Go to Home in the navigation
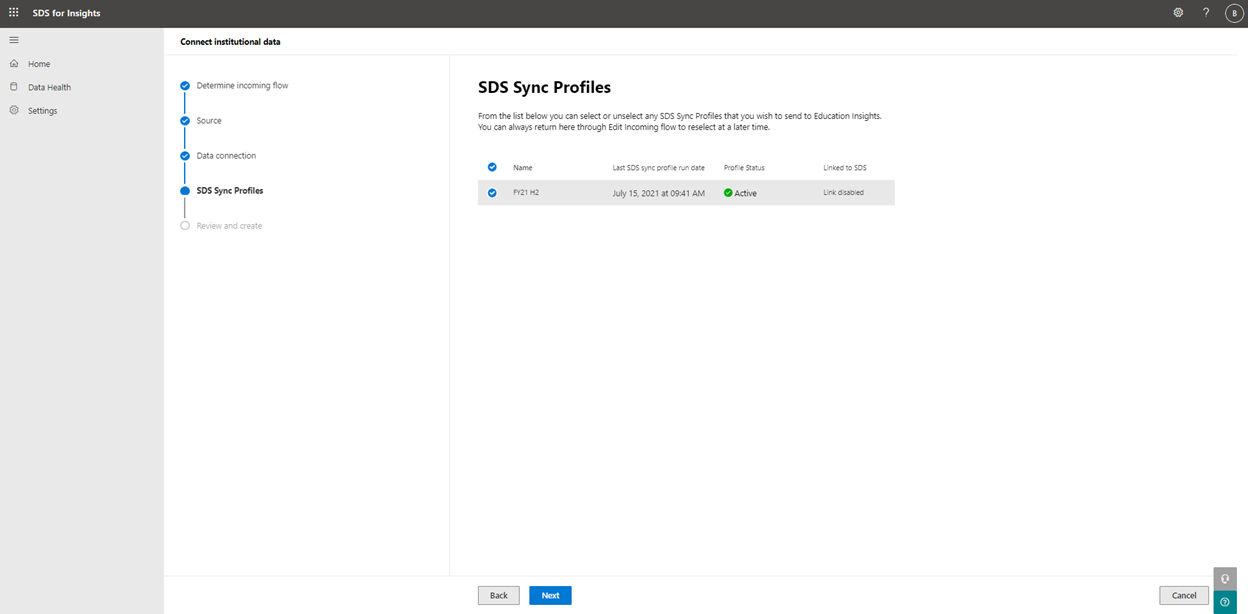 tap(39, 64)
